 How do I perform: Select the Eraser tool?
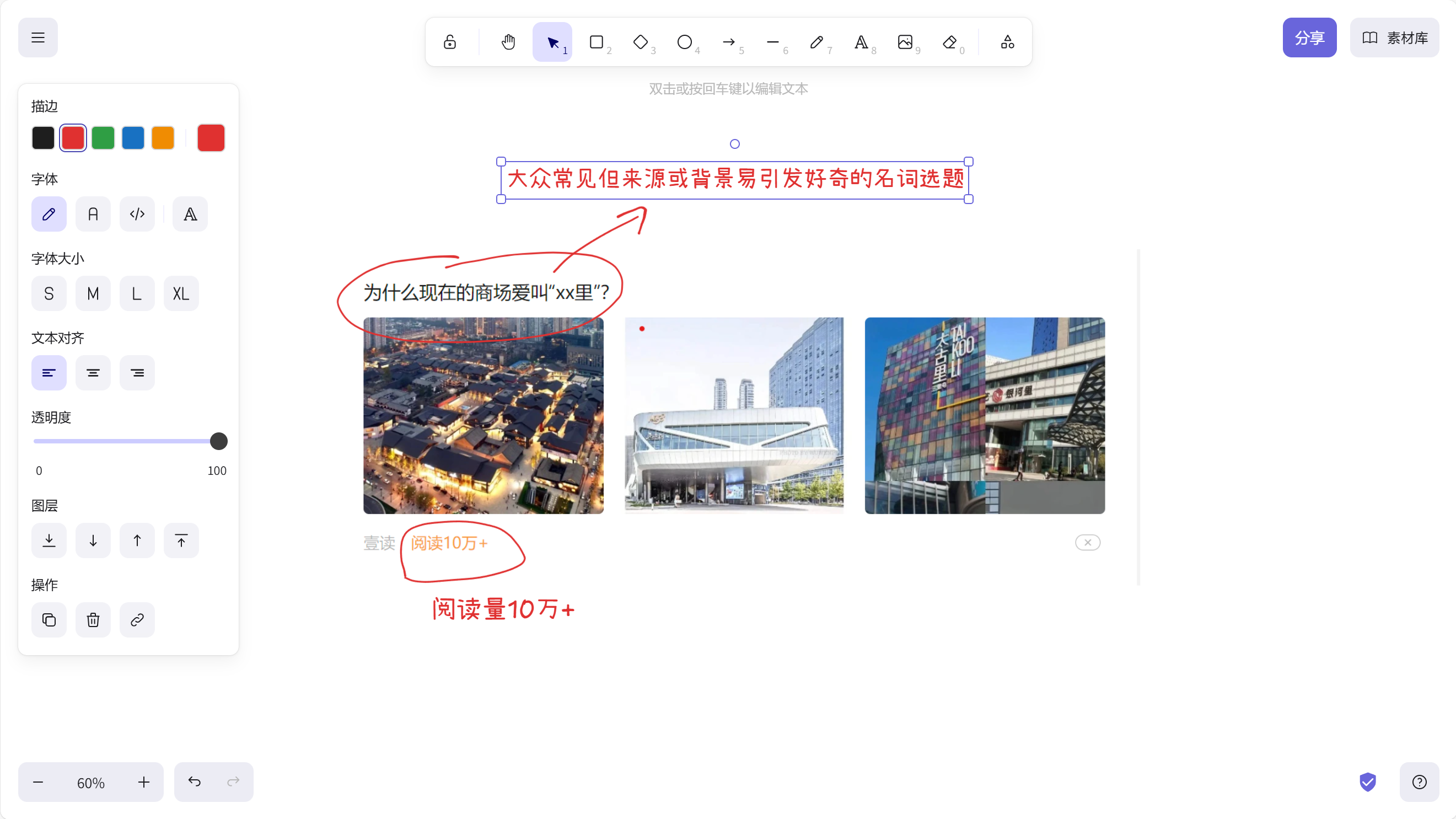coord(949,42)
